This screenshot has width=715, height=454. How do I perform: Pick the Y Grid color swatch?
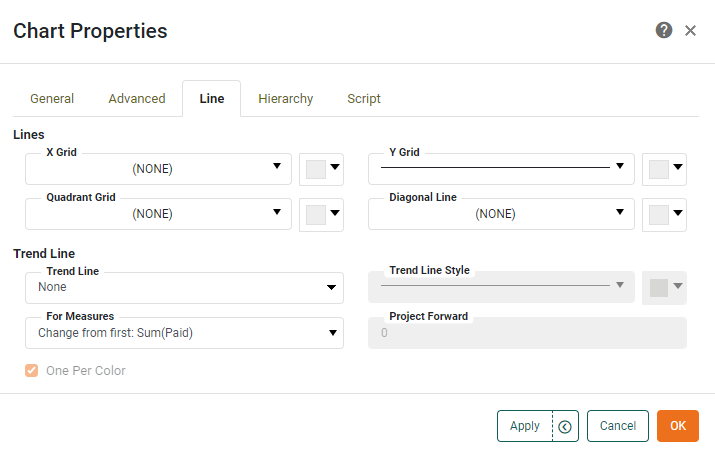pyautogui.click(x=664, y=169)
